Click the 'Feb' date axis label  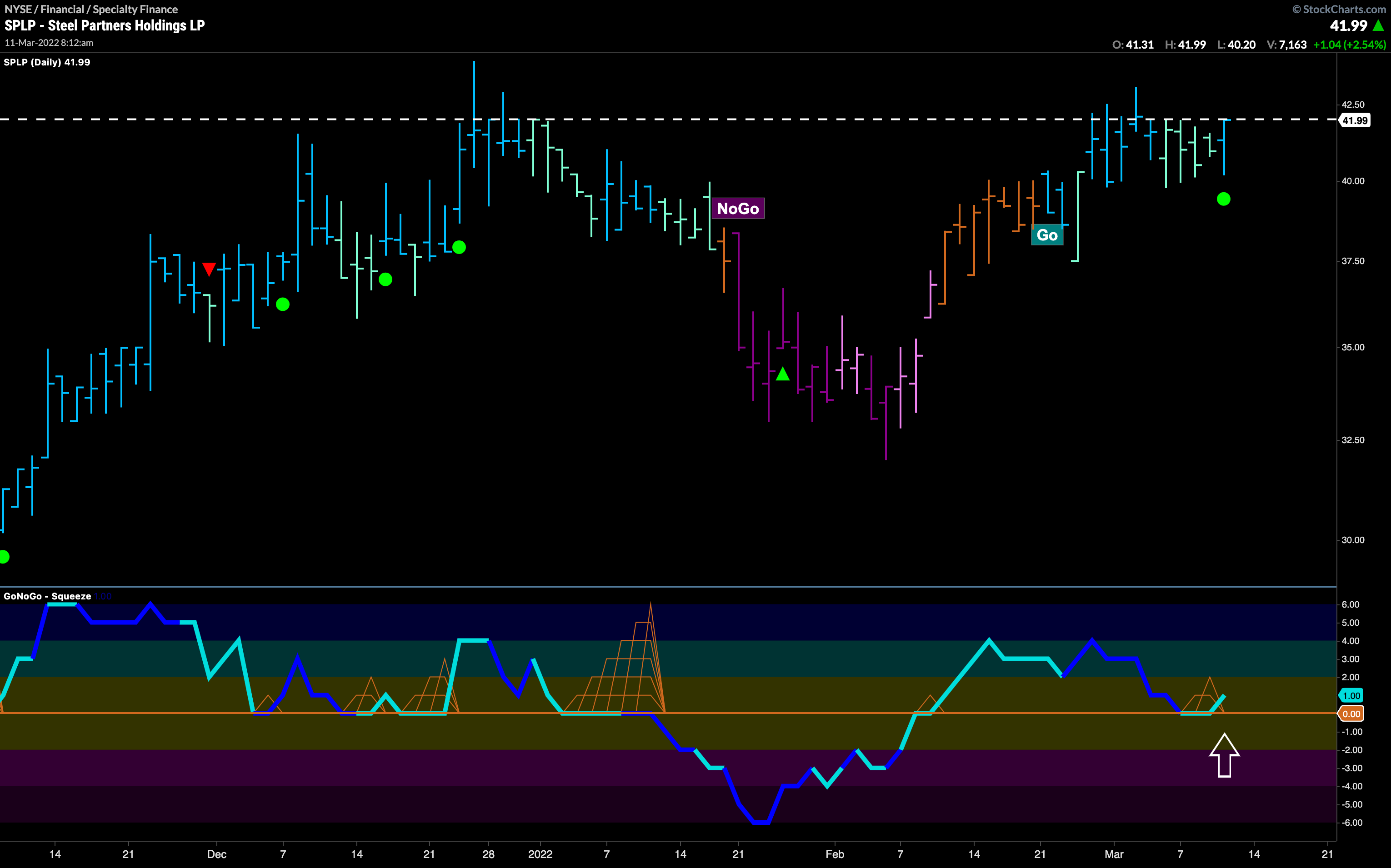[835, 854]
